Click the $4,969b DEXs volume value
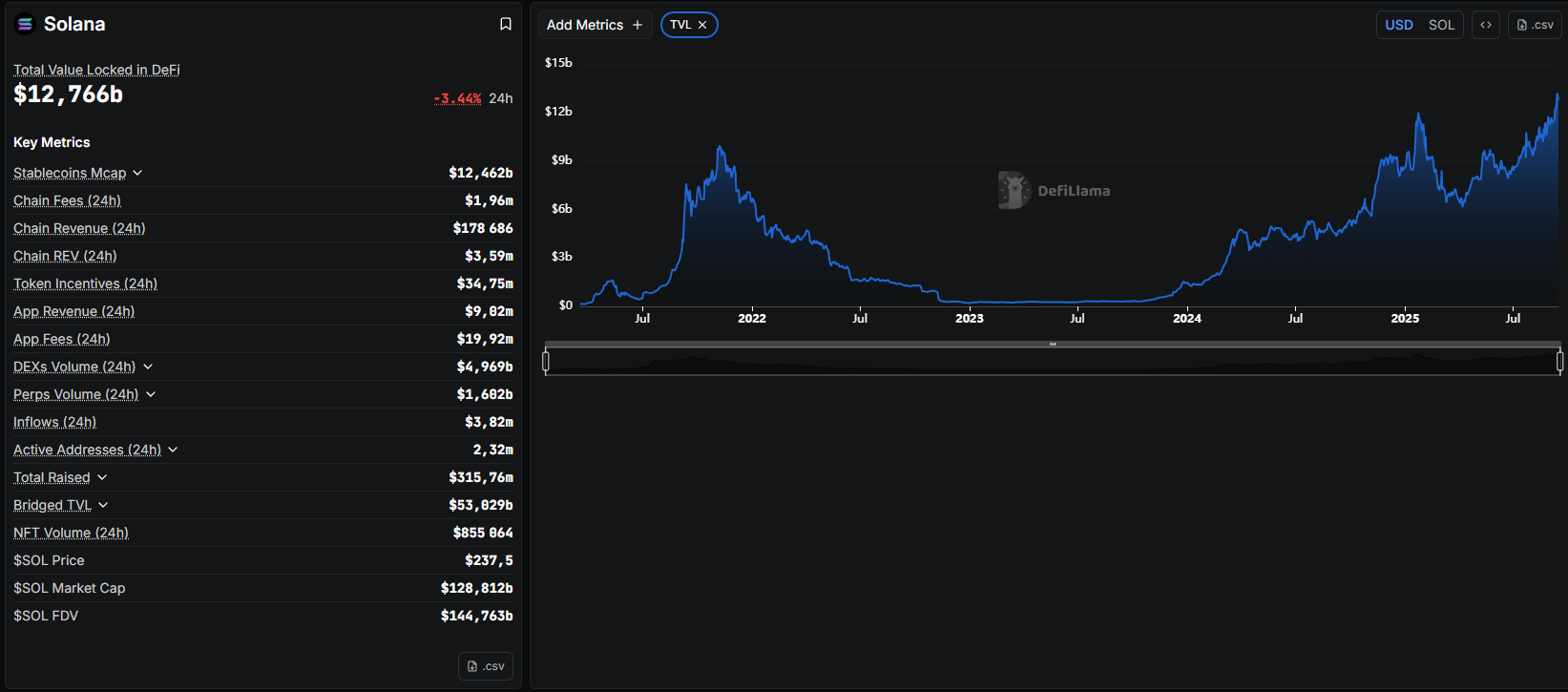Viewport: 1568px width, 692px height. [485, 367]
